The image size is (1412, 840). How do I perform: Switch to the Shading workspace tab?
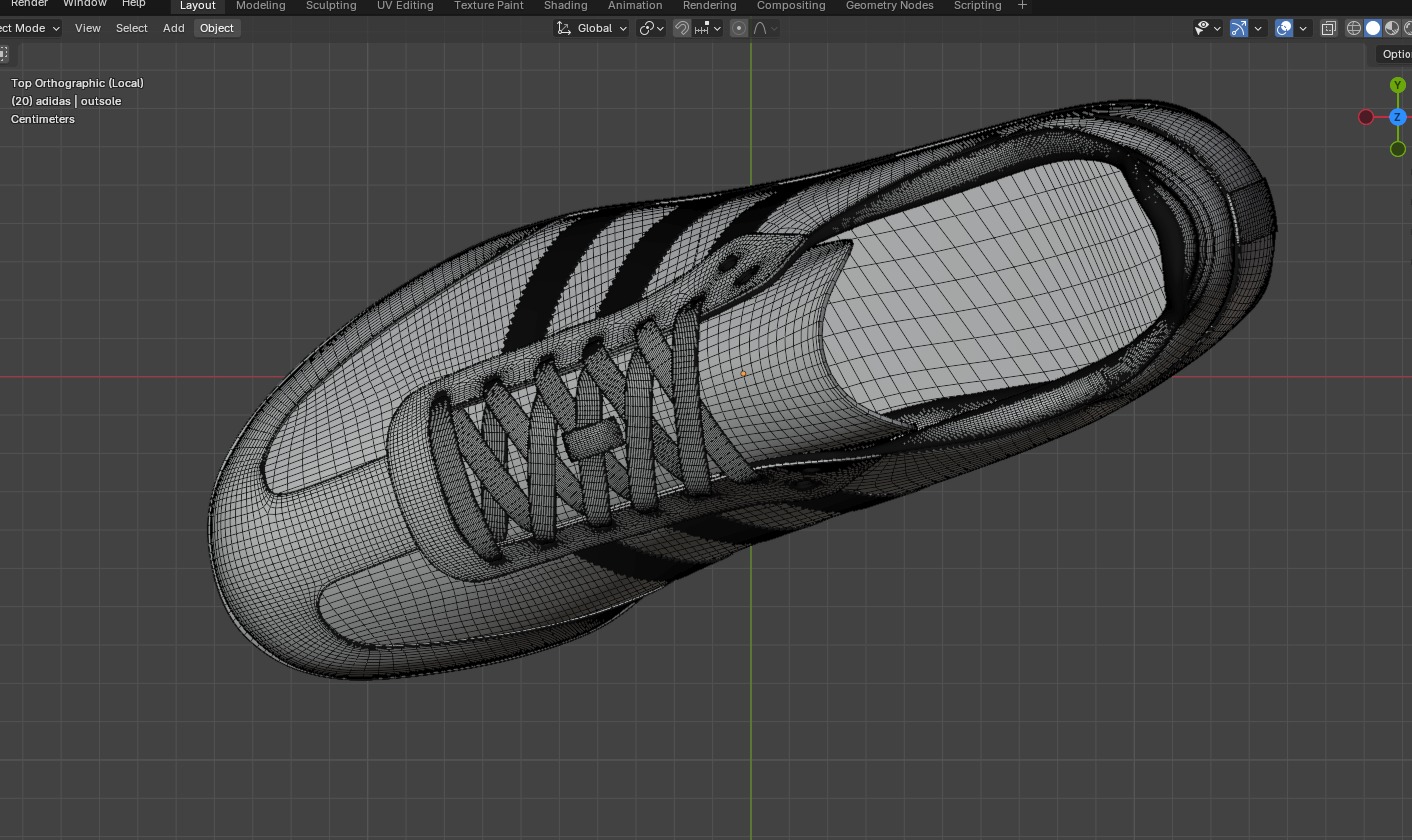pos(565,6)
